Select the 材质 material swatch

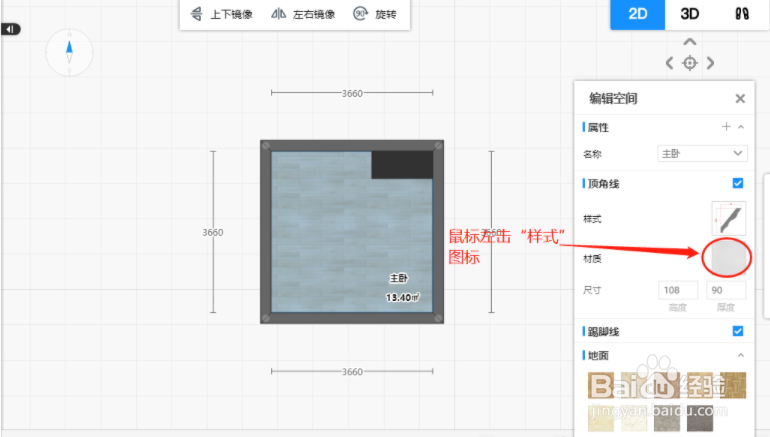click(x=729, y=257)
